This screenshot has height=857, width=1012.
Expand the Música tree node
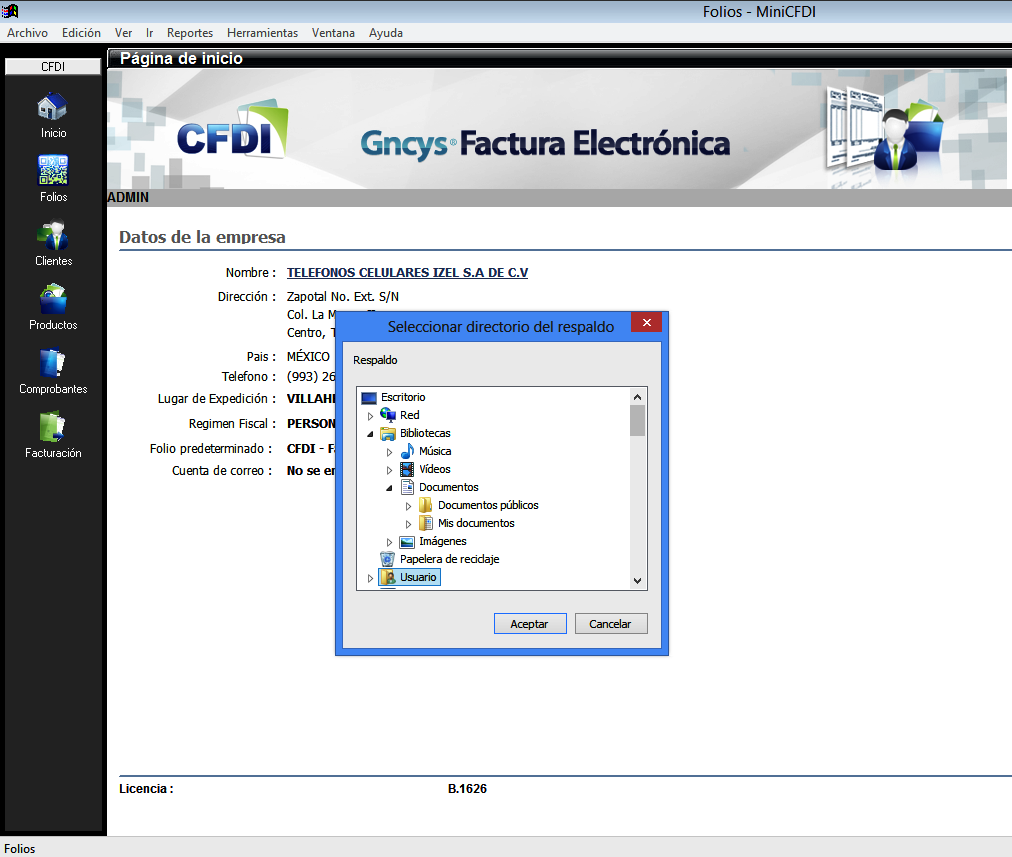pos(389,452)
